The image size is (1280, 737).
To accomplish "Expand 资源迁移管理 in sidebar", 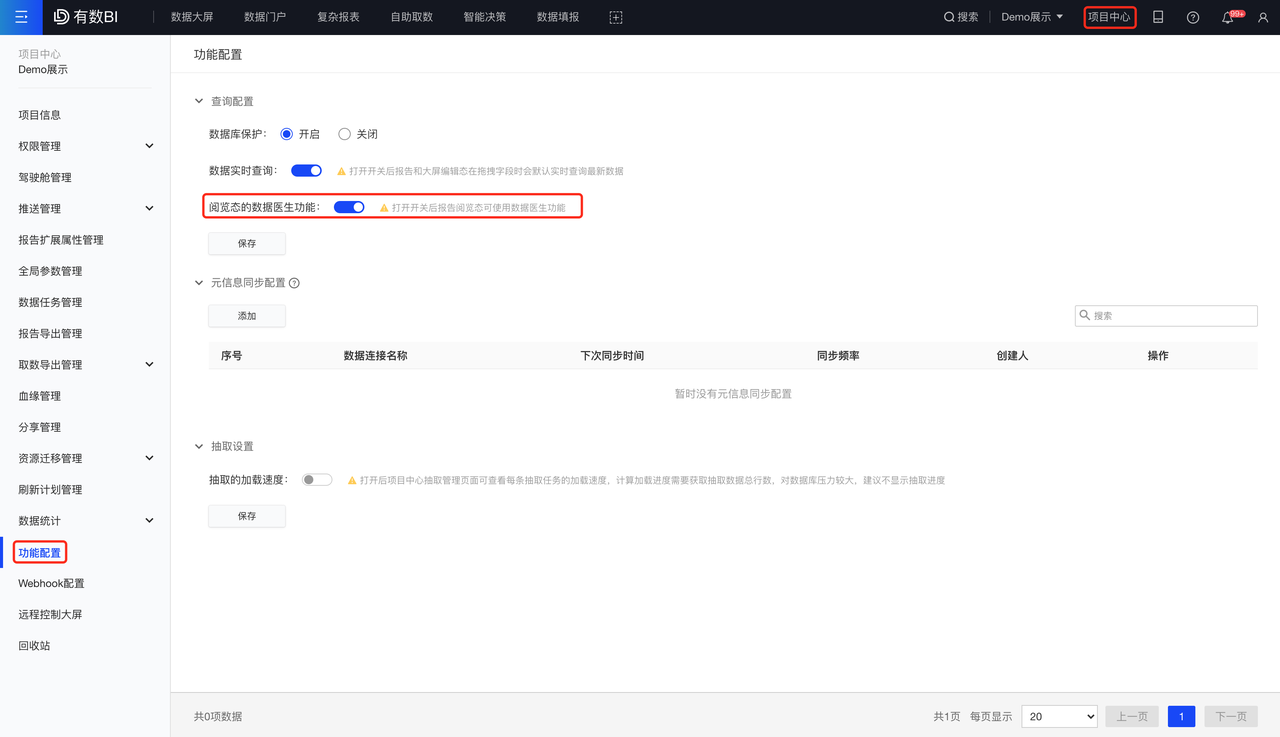I will 149,458.
